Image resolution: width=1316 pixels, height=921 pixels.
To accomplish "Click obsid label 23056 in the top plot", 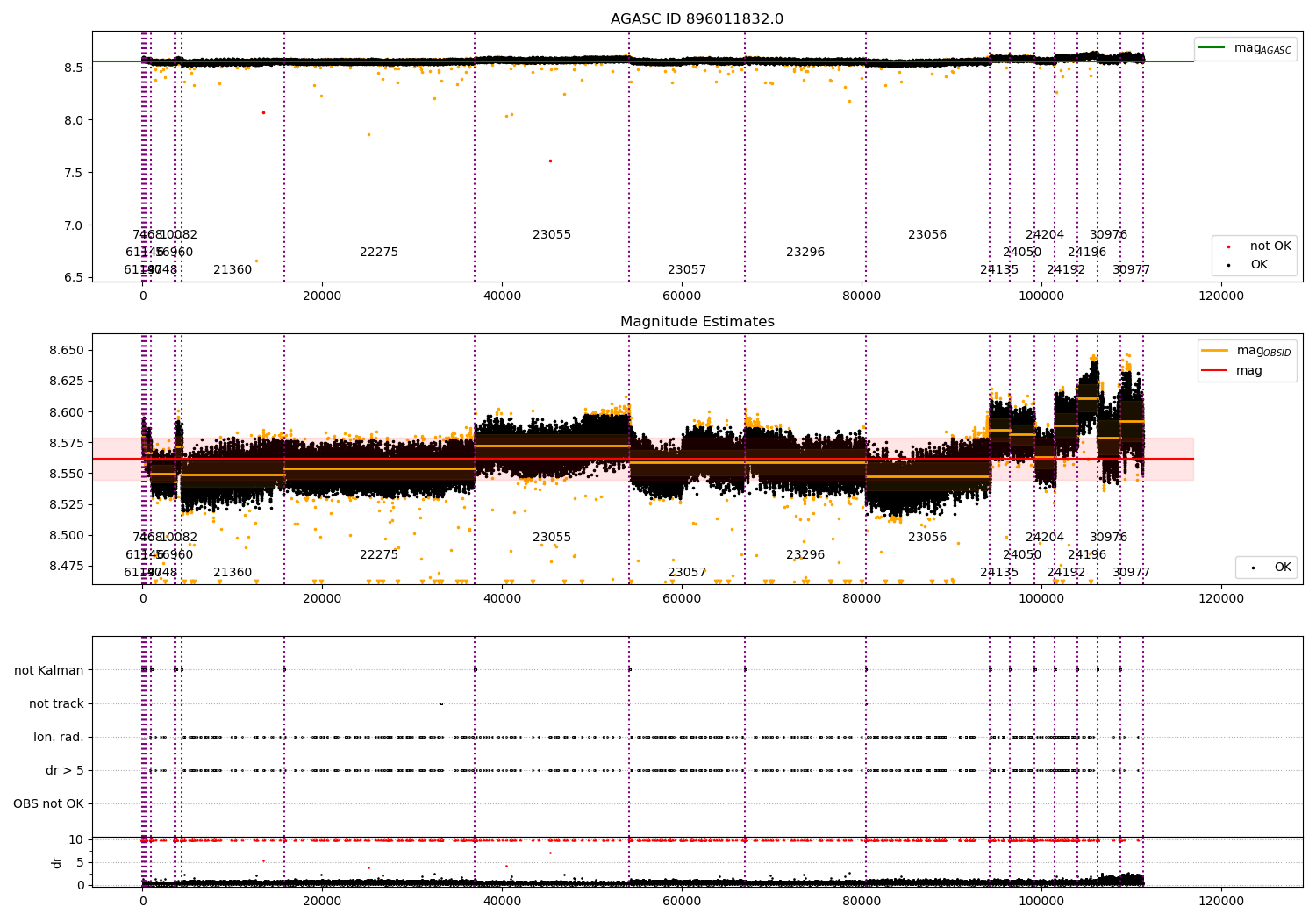I will click(927, 235).
